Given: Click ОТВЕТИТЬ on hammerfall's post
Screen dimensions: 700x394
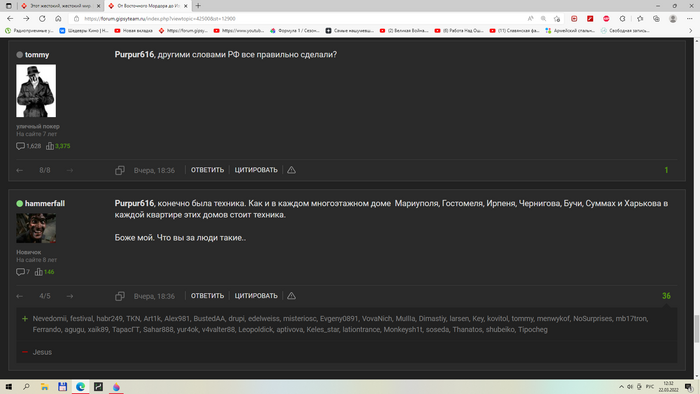Looking at the screenshot, I should 208,296.
